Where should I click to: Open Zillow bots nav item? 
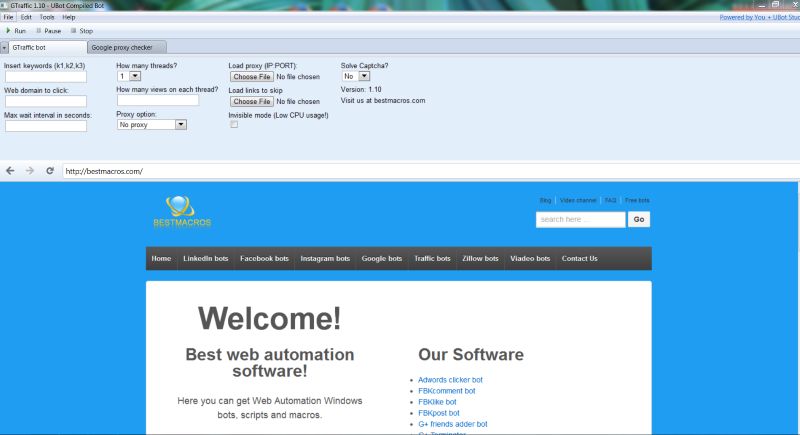coord(480,259)
